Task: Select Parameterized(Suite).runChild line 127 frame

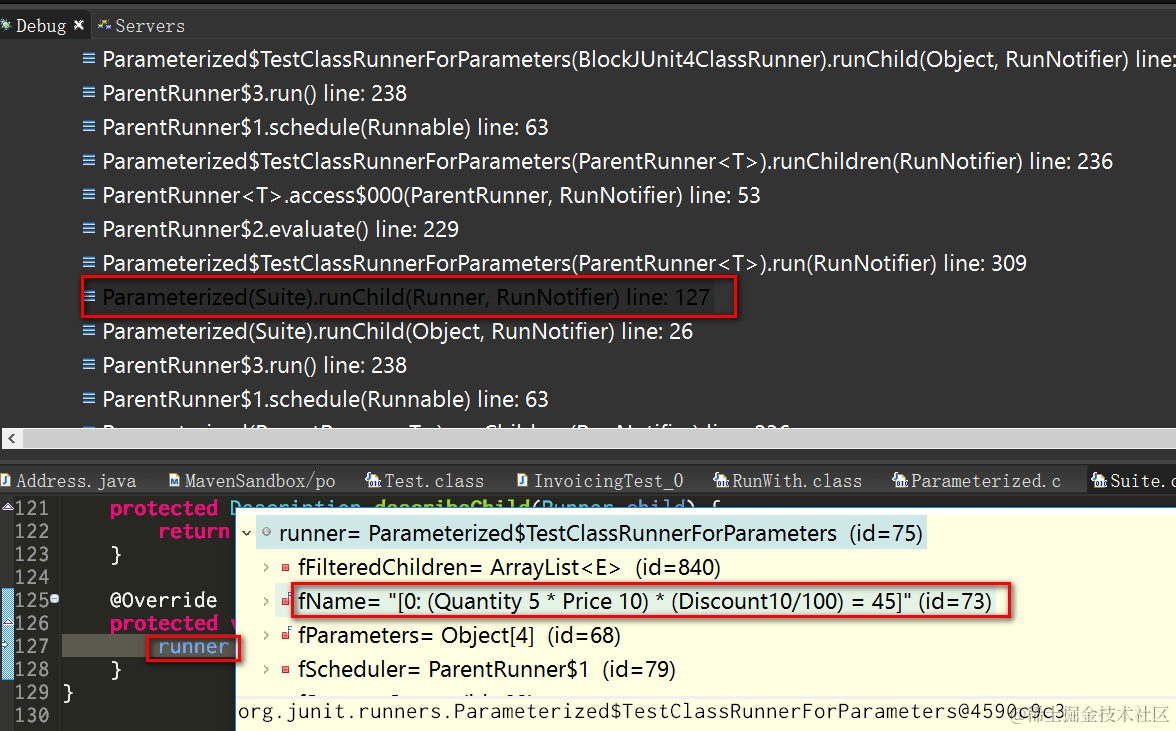Action: pos(405,298)
